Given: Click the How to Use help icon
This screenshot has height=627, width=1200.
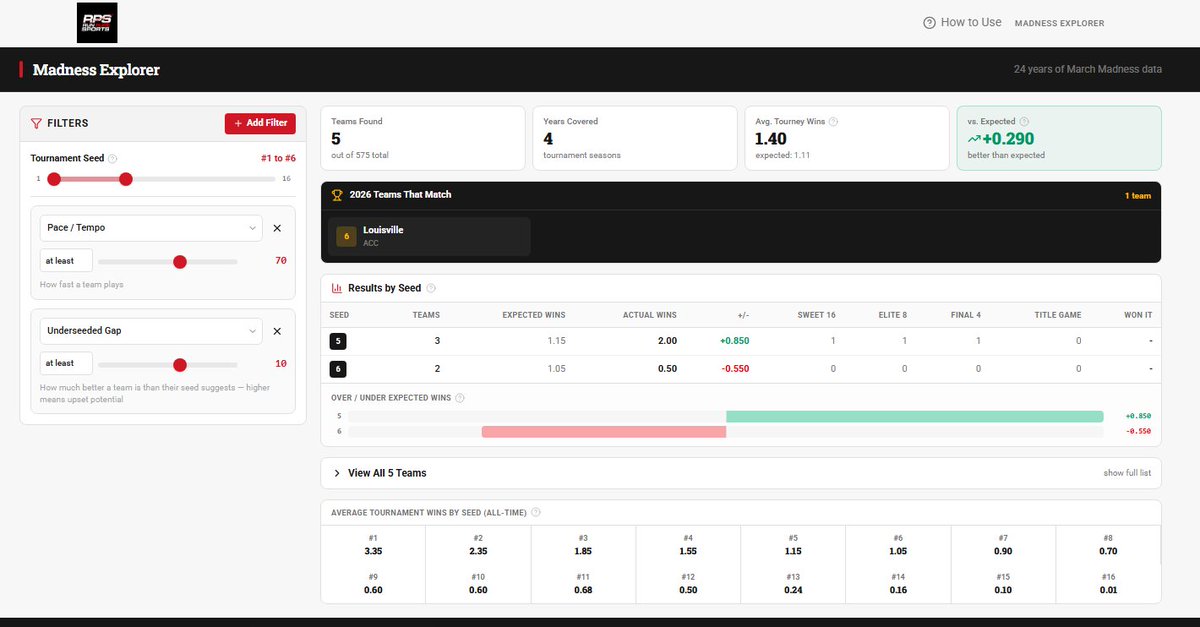Looking at the screenshot, I should [929, 22].
